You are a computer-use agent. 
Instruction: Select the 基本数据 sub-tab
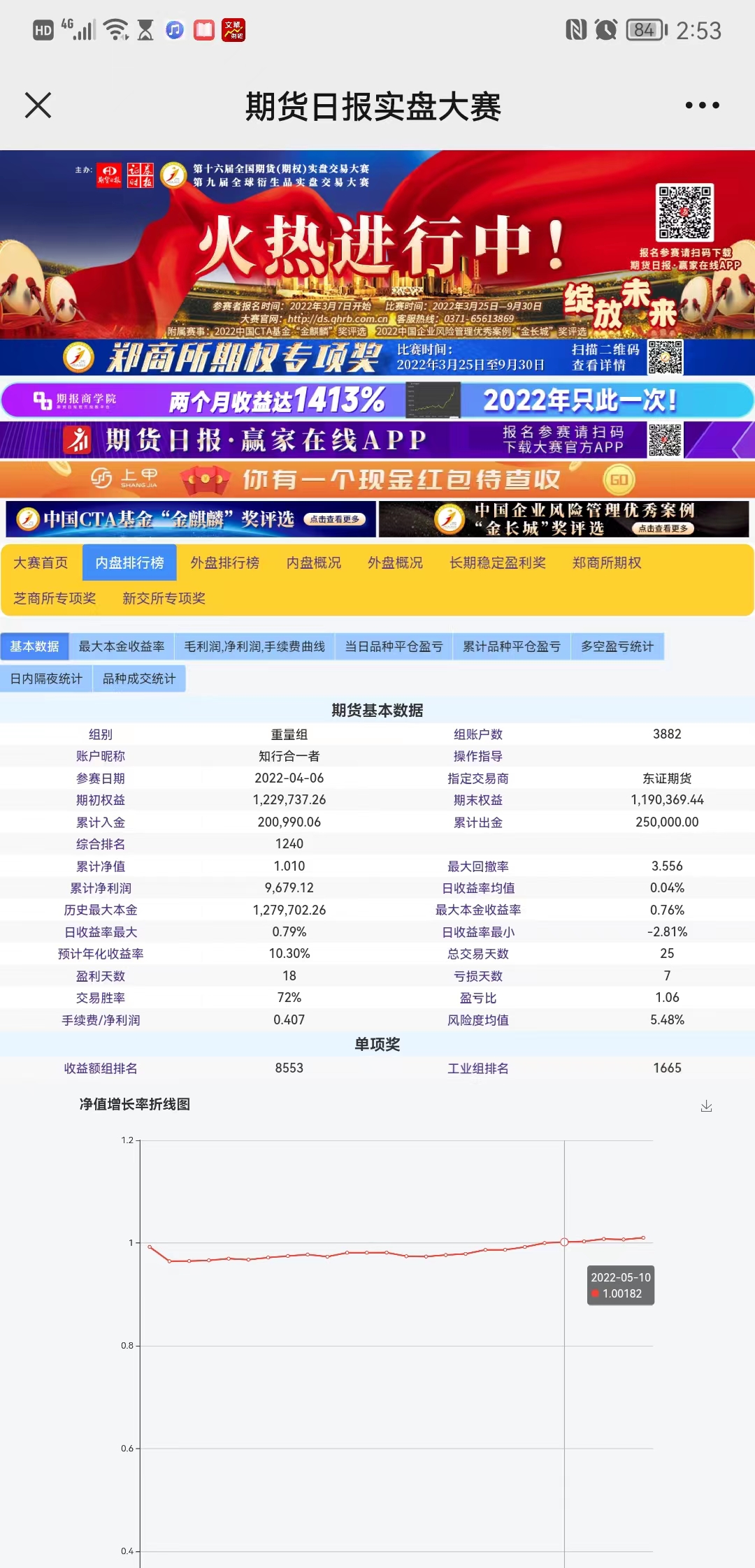click(x=34, y=646)
